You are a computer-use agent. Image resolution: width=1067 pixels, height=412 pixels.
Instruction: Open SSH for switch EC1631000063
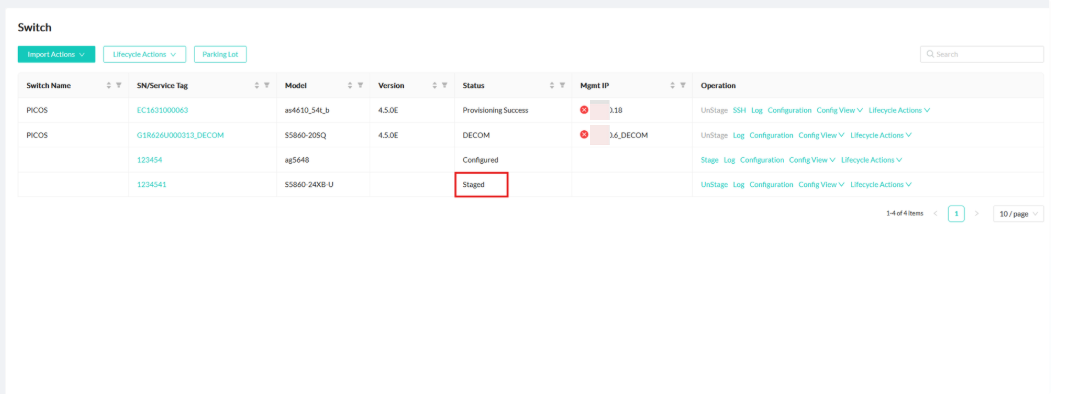(x=739, y=110)
